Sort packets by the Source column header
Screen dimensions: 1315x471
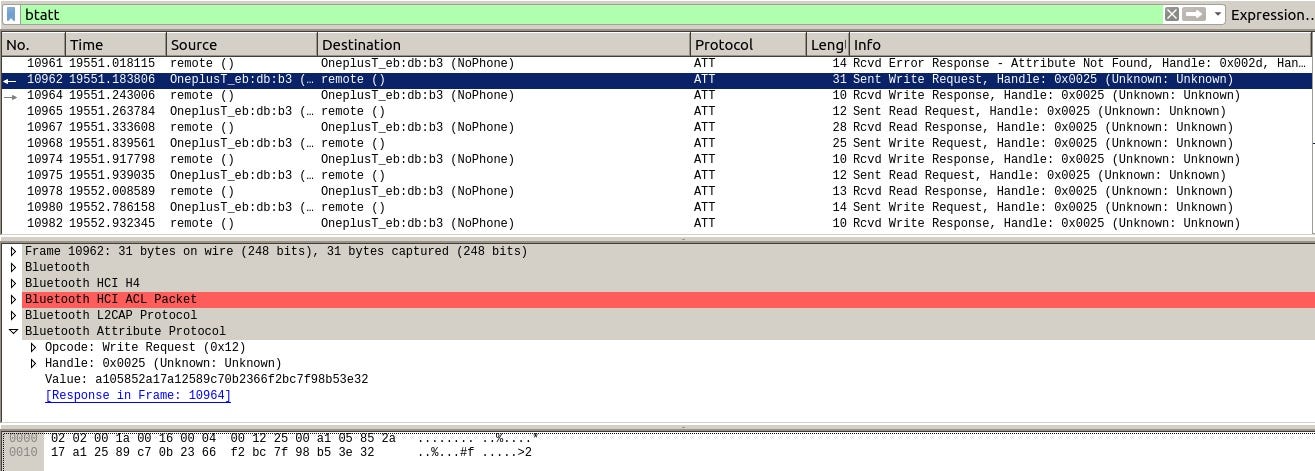click(x=242, y=44)
